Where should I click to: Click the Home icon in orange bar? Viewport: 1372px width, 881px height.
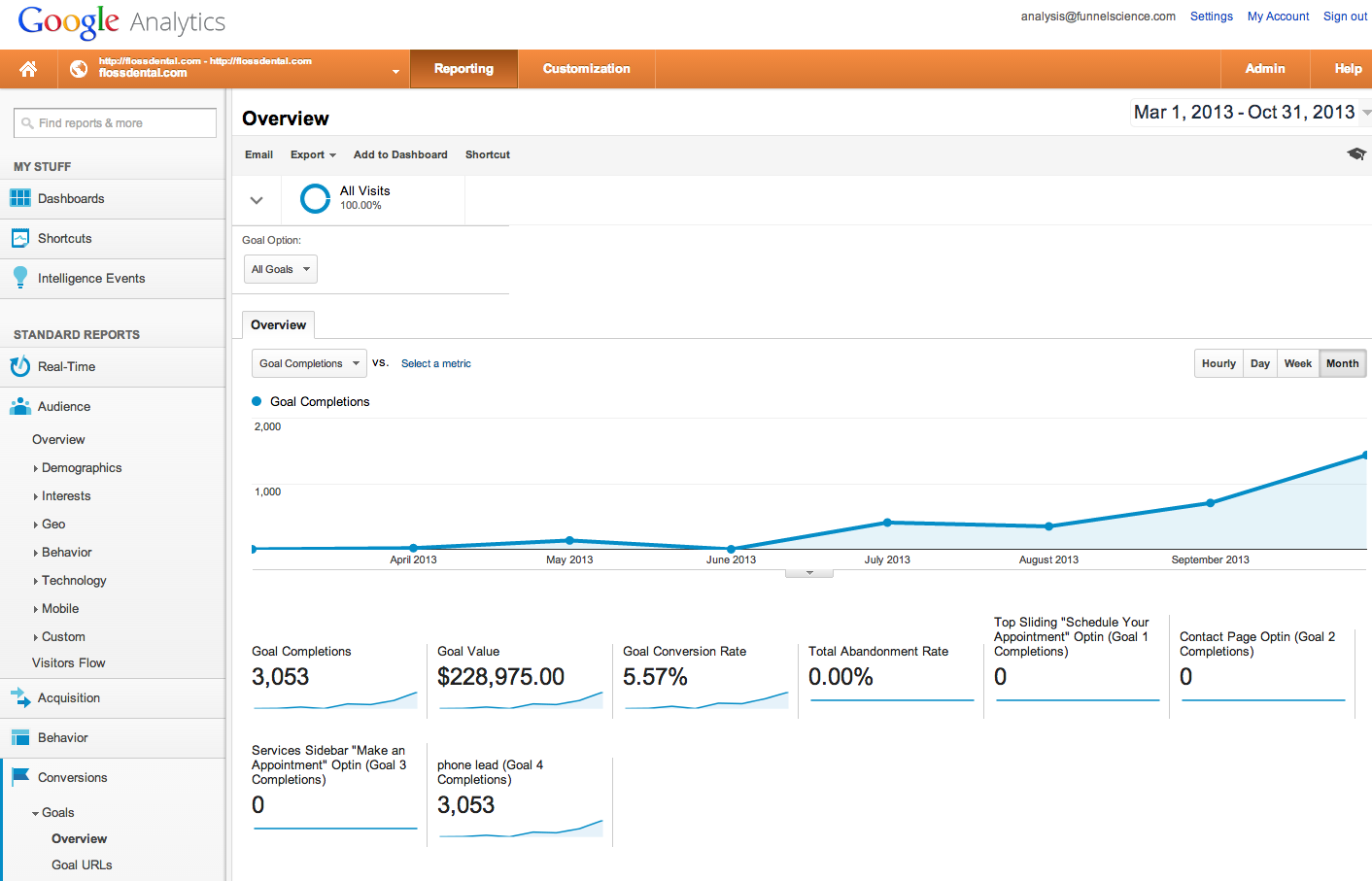point(28,69)
